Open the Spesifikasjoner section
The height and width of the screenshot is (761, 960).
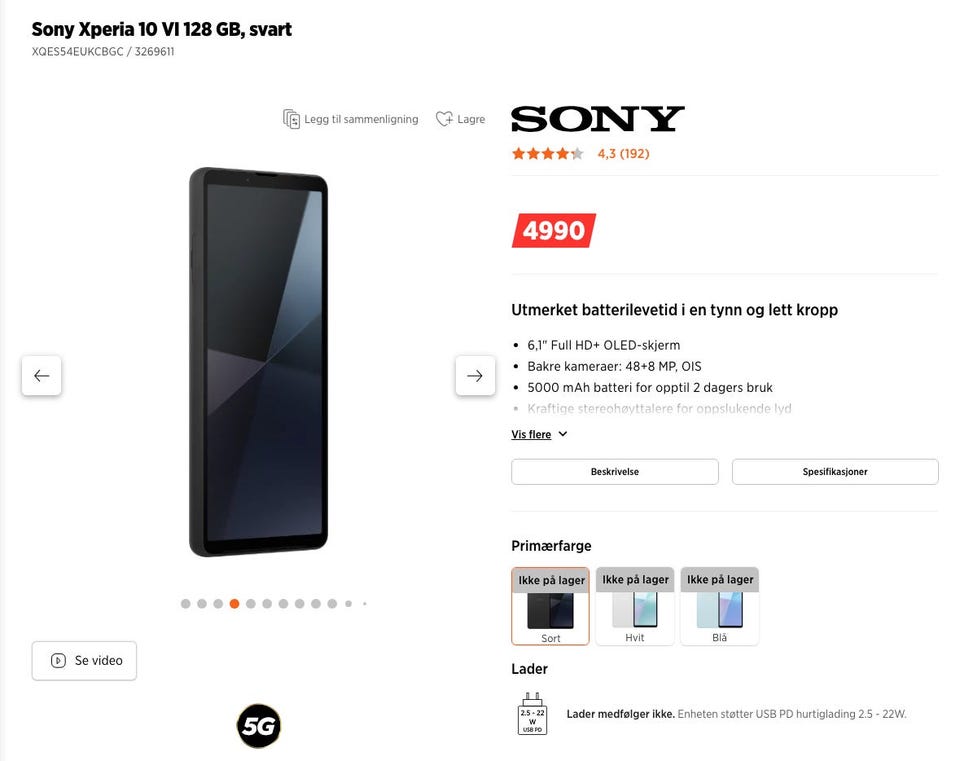pos(835,471)
